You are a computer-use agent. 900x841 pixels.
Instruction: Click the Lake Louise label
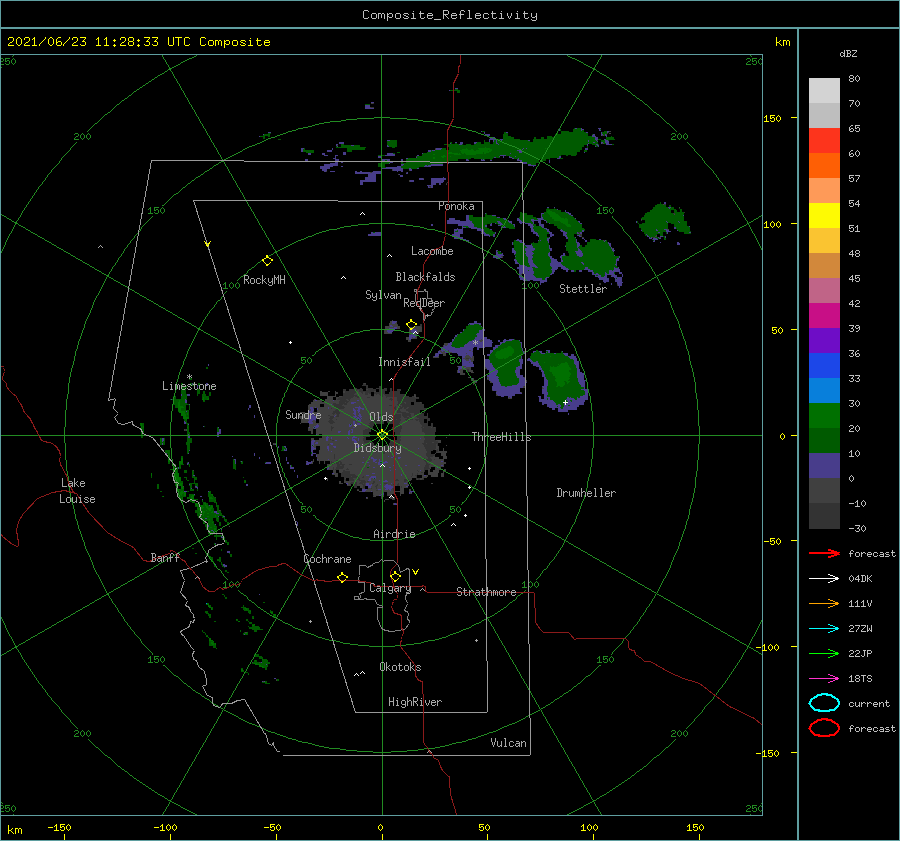coord(77,491)
